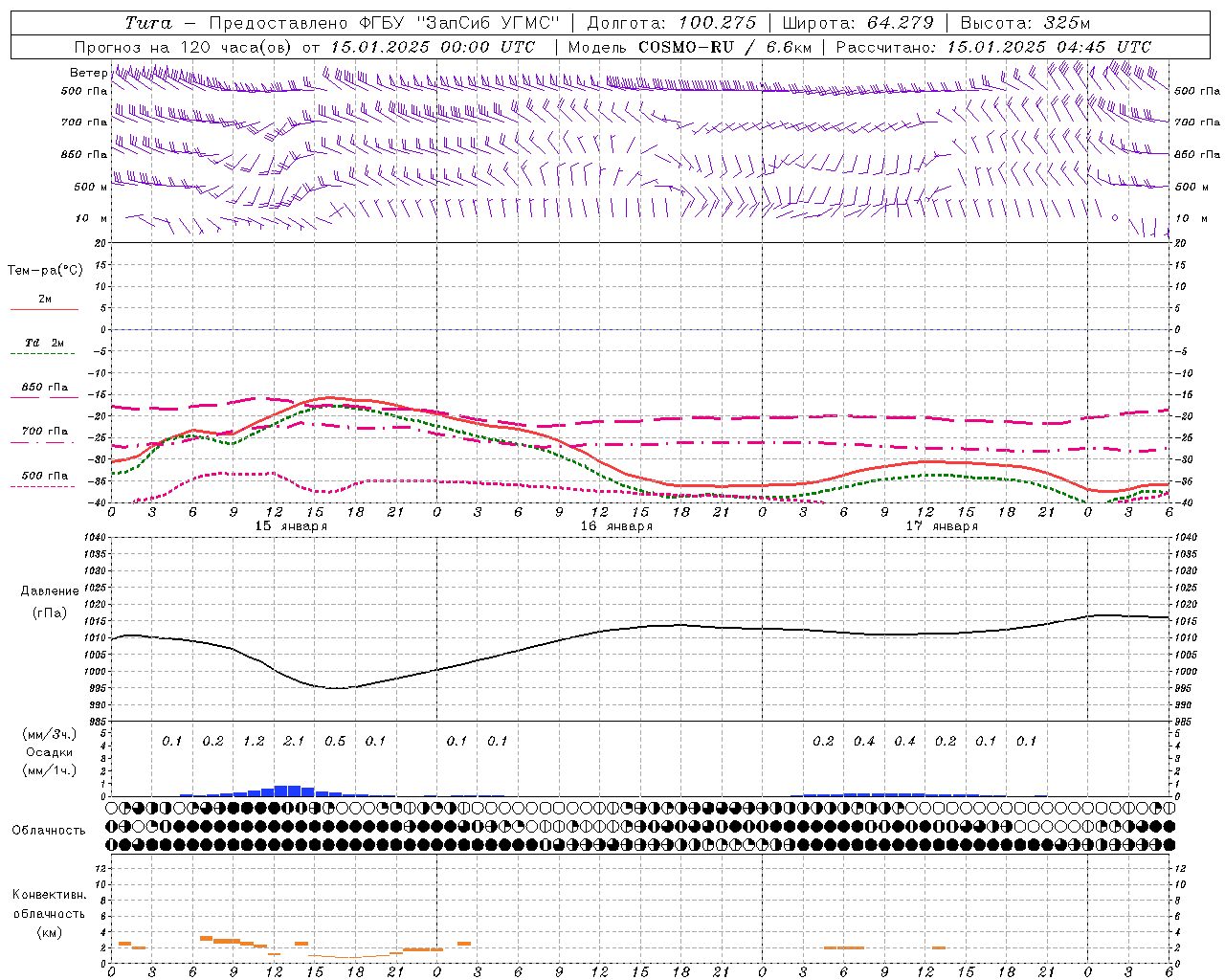Select the "Облачность" cloudiness label
The width and height of the screenshot is (1225, 980).
click(x=49, y=831)
